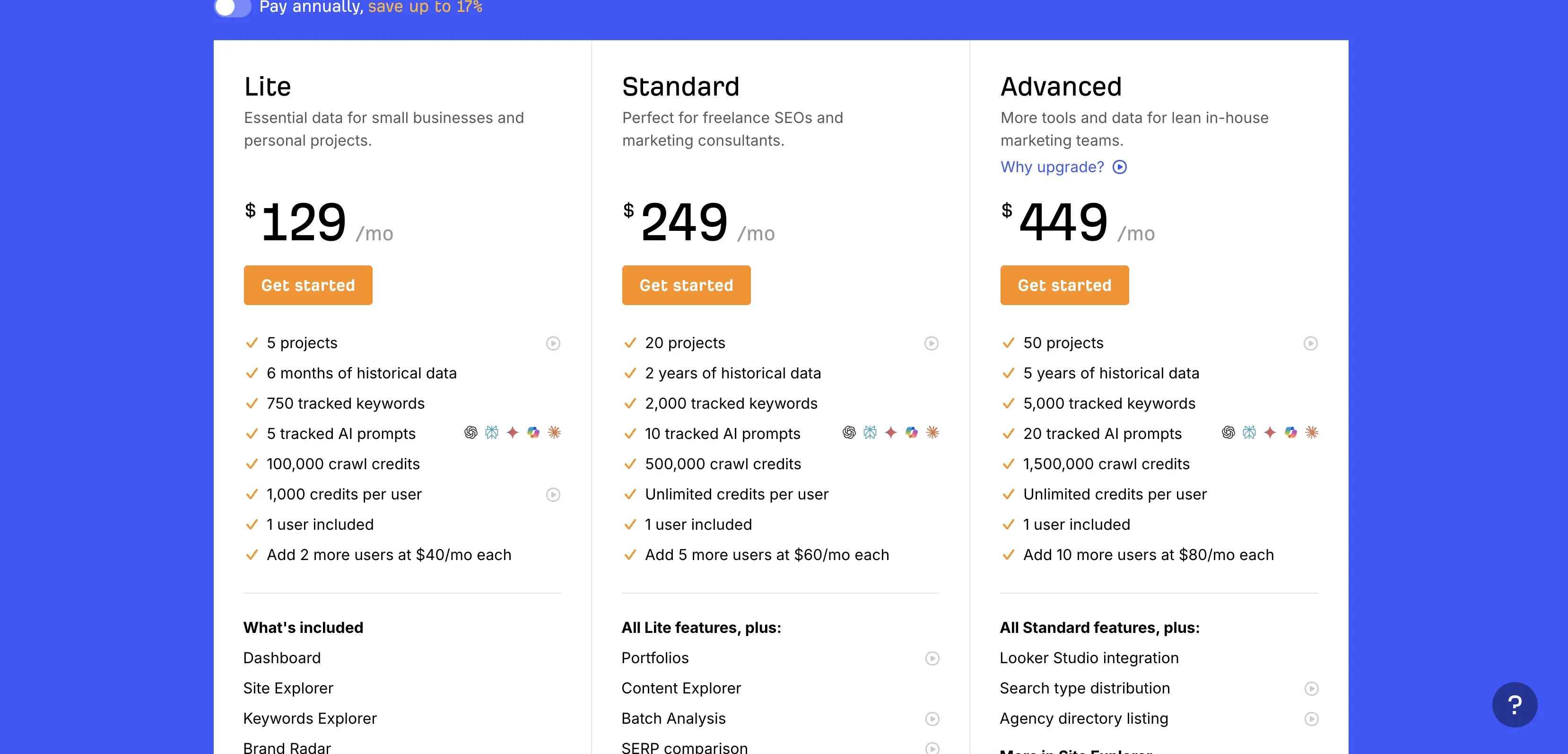Click 'Add 10 more users at $80/mo each'
Screen dimensions: 1568x754
[1149, 555]
